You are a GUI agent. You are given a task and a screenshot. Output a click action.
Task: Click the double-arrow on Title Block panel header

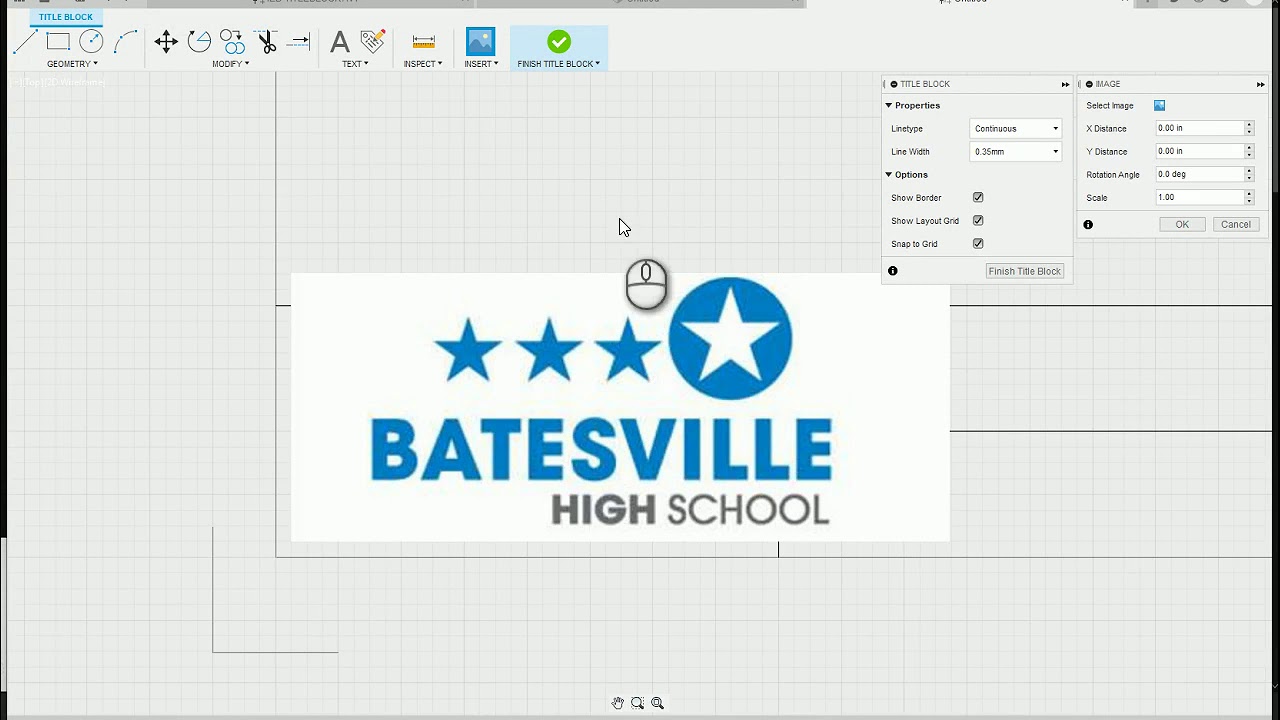tap(1065, 84)
